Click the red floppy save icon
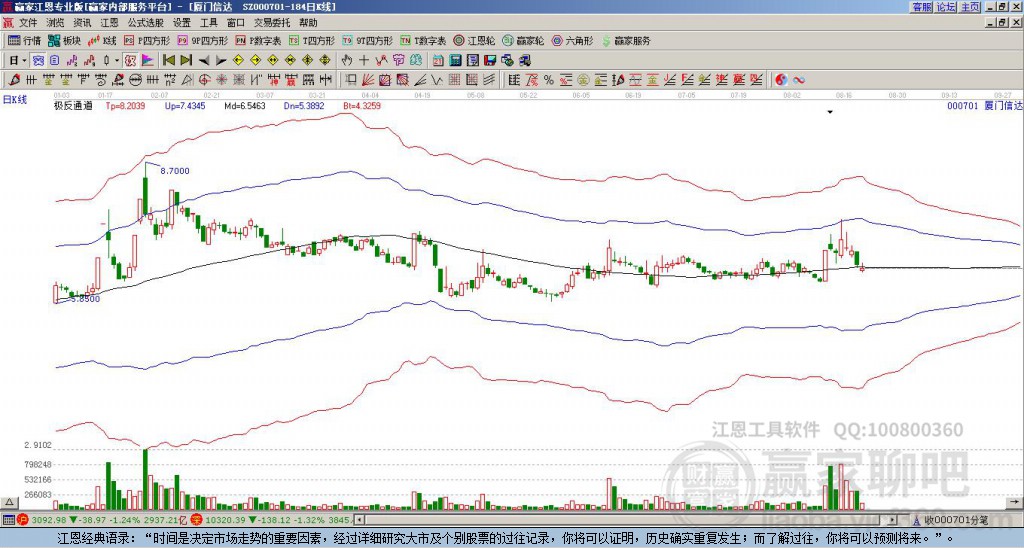Screen dimensions: 1024x548 click(x=490, y=60)
